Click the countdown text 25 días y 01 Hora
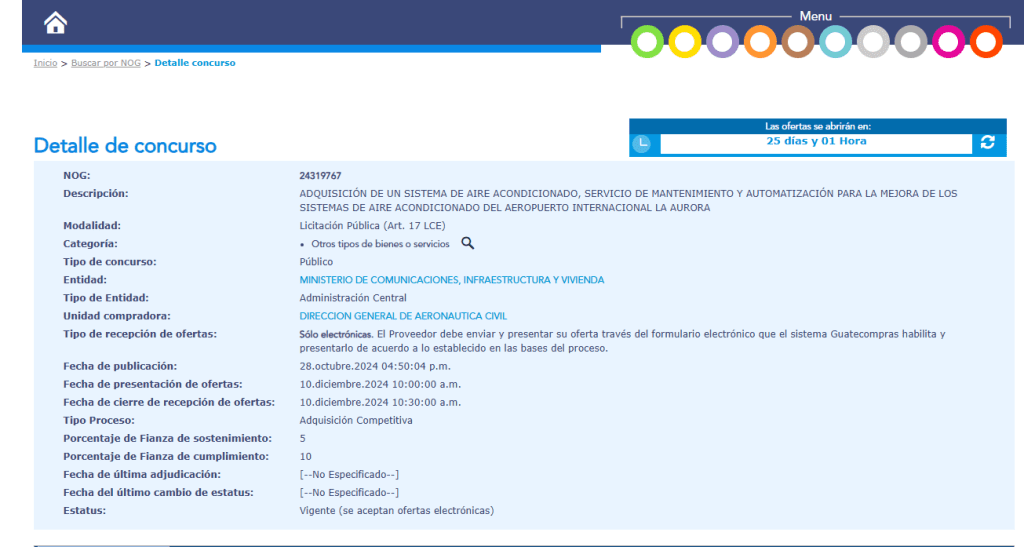The height and width of the screenshot is (547, 1024). [816, 141]
